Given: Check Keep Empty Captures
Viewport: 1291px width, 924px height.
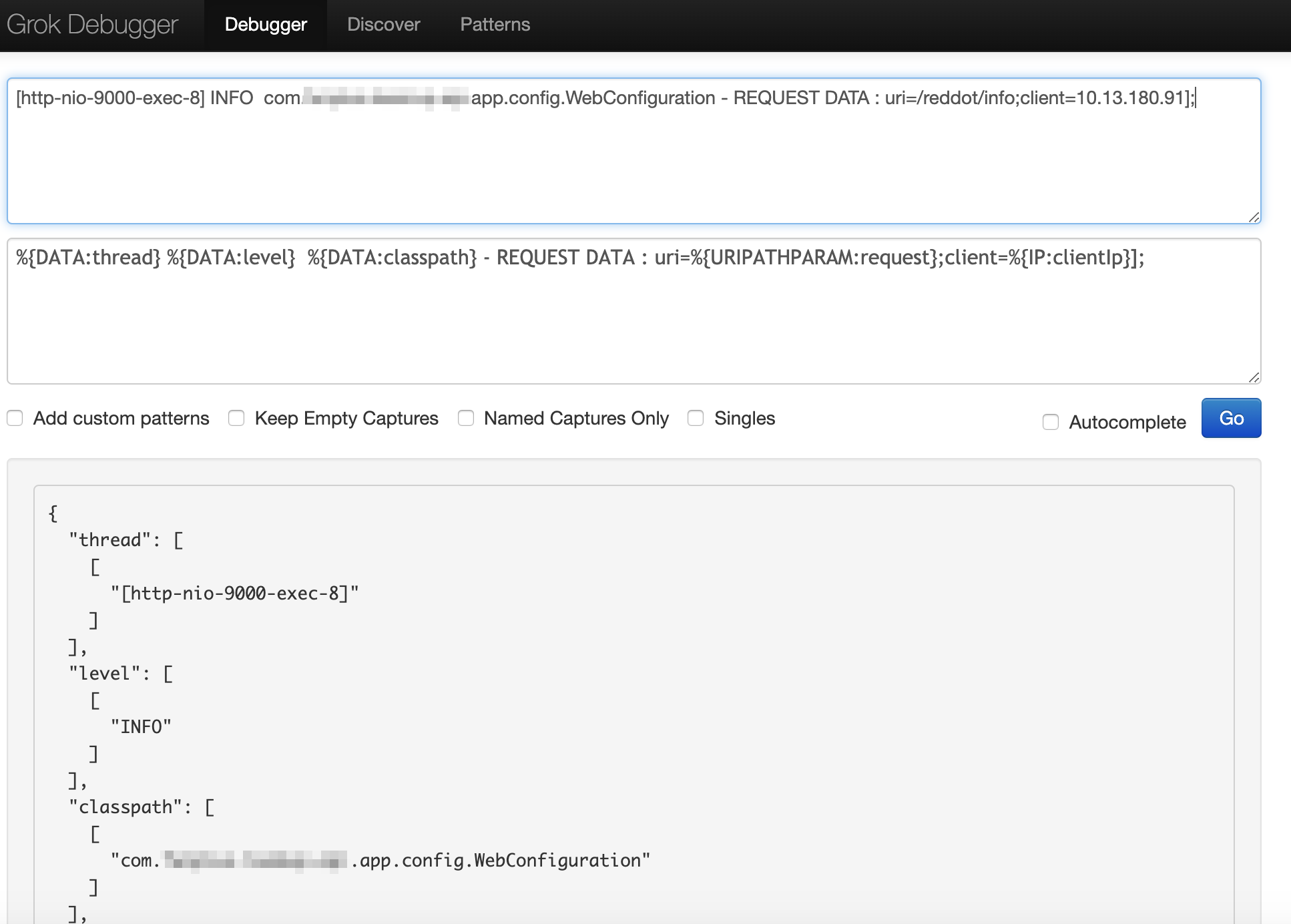Looking at the screenshot, I should pyautogui.click(x=236, y=417).
